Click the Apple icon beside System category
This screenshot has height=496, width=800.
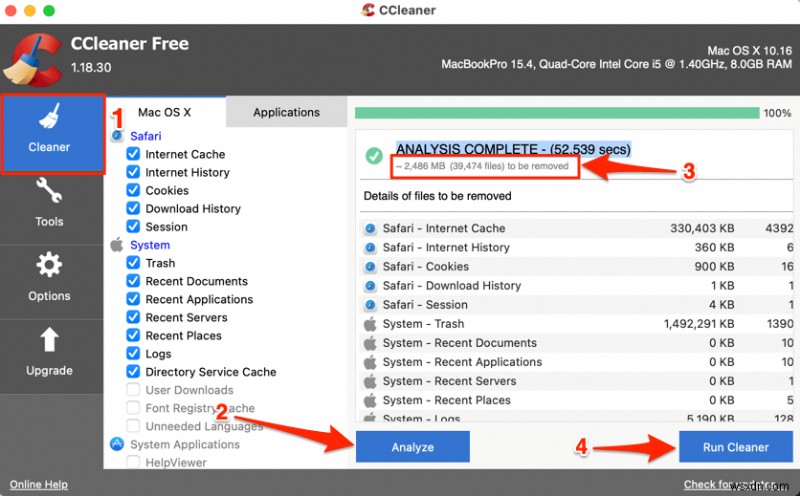tap(117, 244)
